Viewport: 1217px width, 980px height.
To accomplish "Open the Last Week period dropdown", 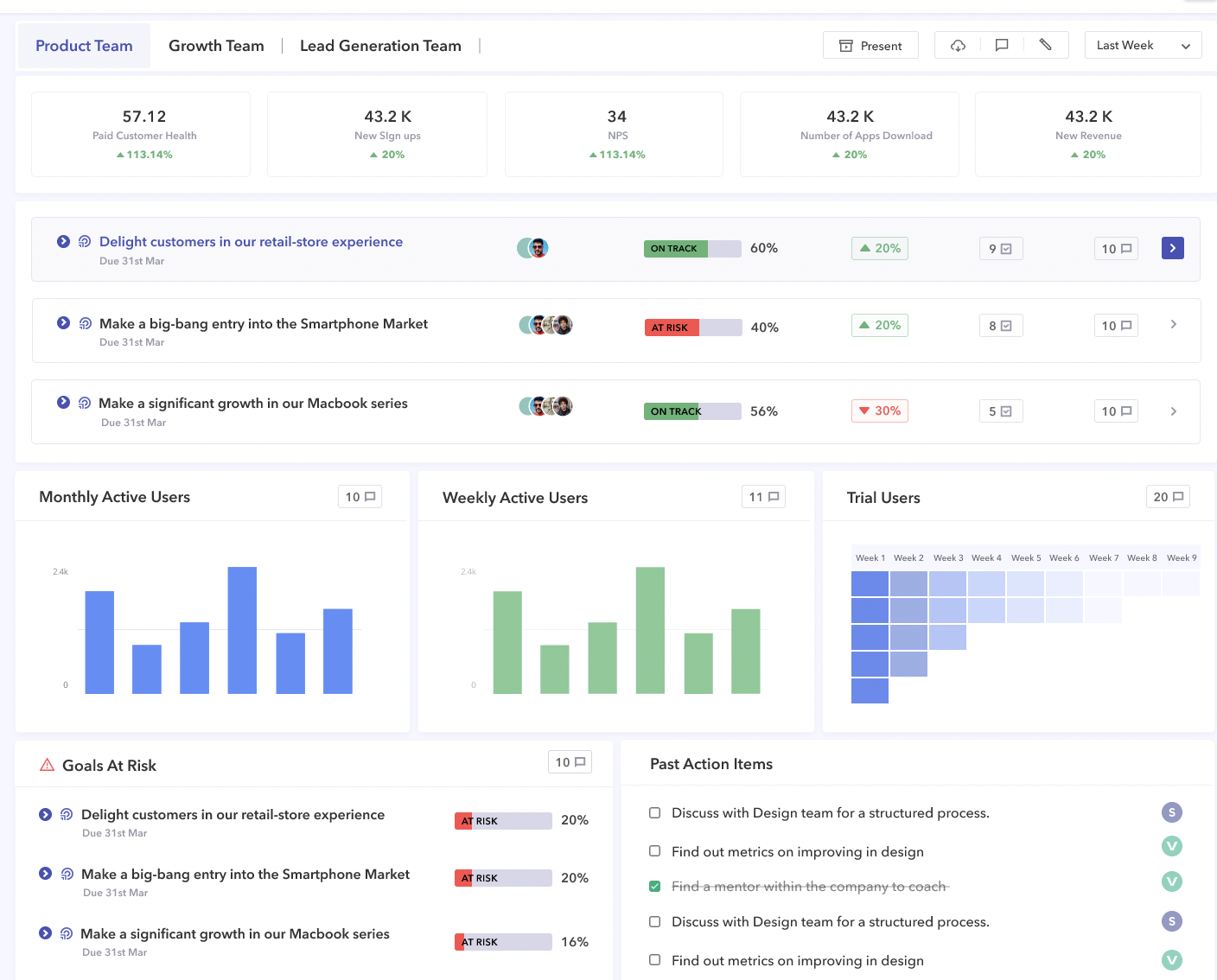I will [x=1143, y=45].
